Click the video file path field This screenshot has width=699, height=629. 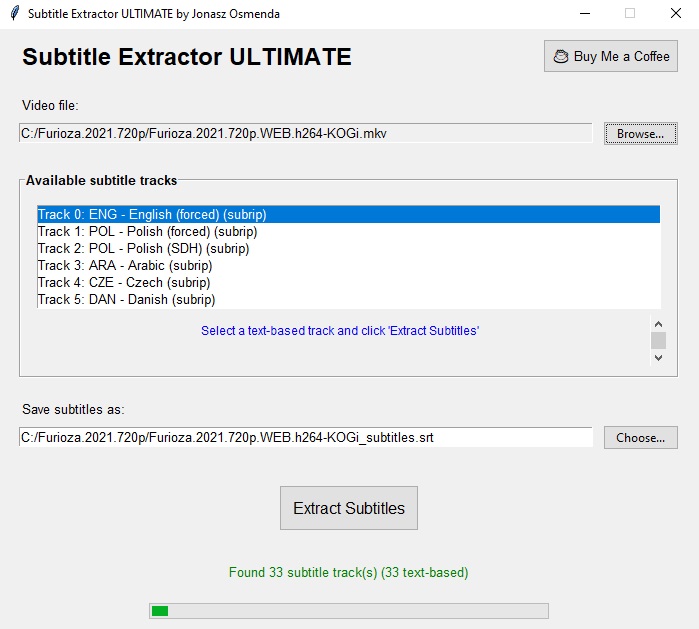[x=306, y=133]
